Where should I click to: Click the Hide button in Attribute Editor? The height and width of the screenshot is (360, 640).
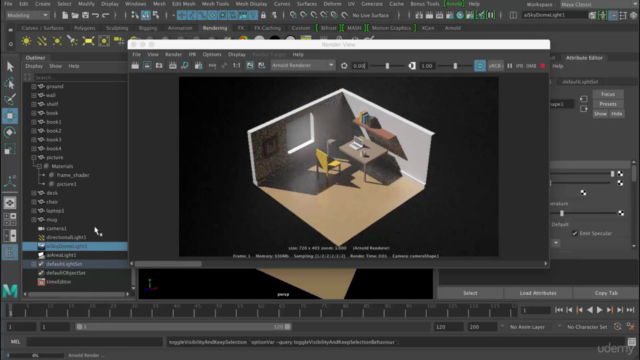tap(616, 114)
